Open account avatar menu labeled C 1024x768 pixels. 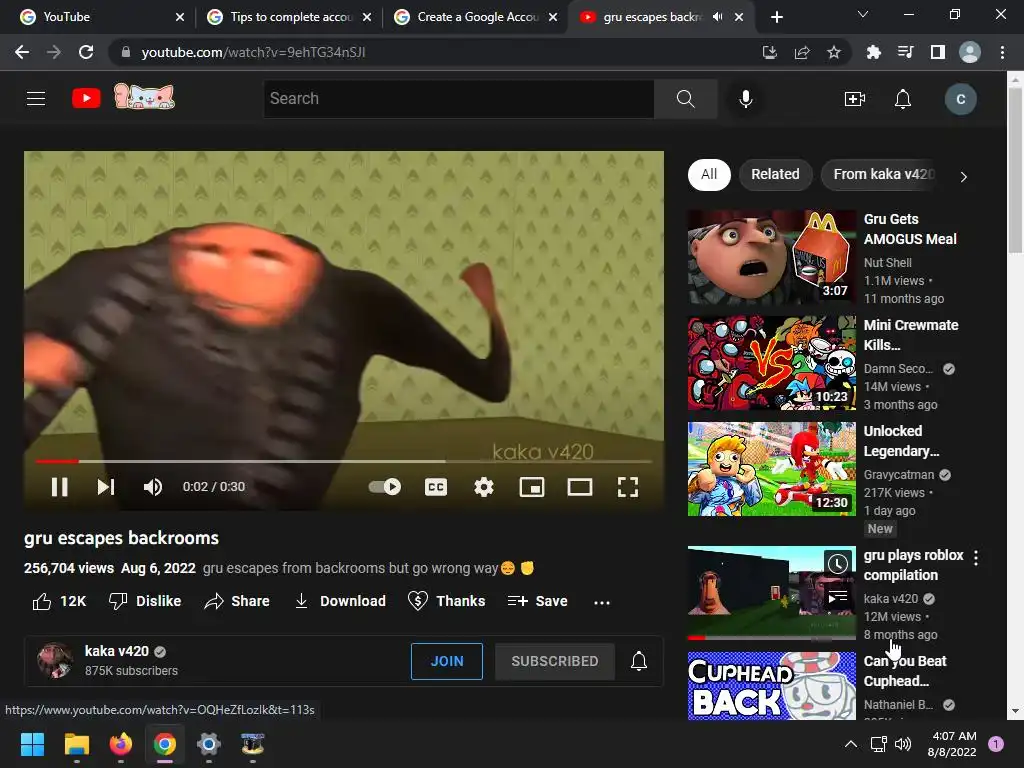[960, 99]
